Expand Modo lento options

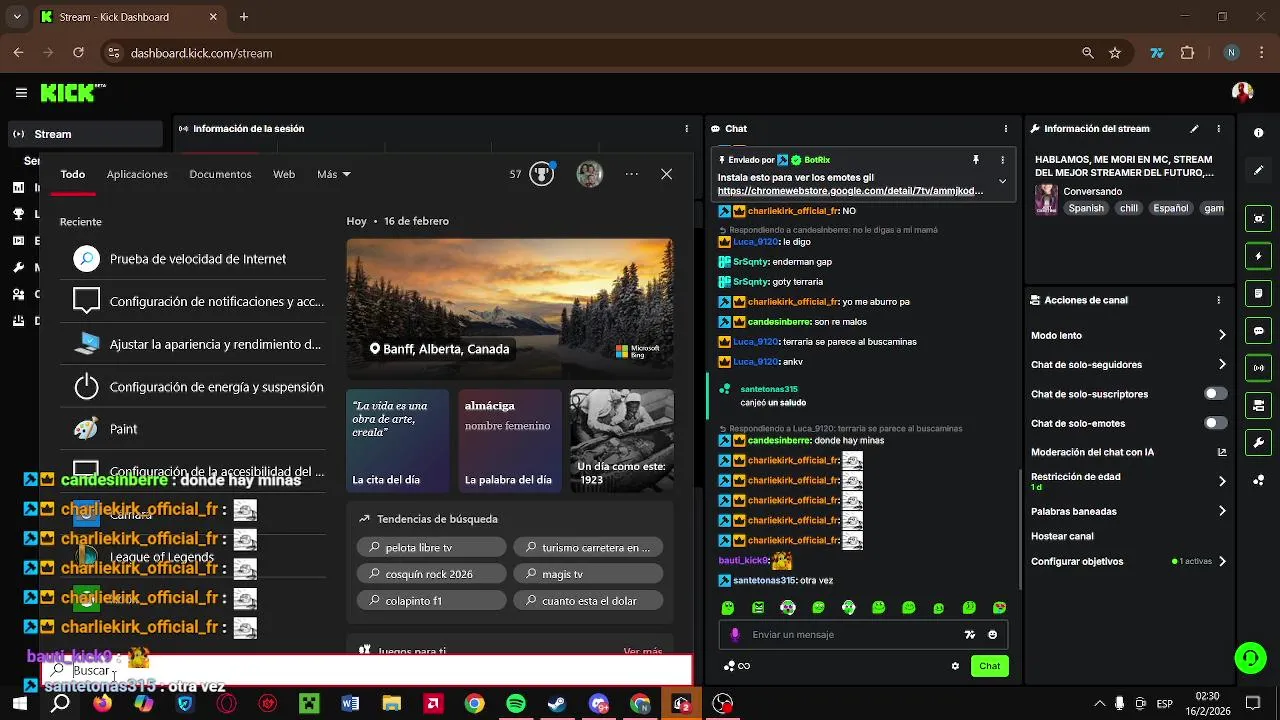point(1222,336)
